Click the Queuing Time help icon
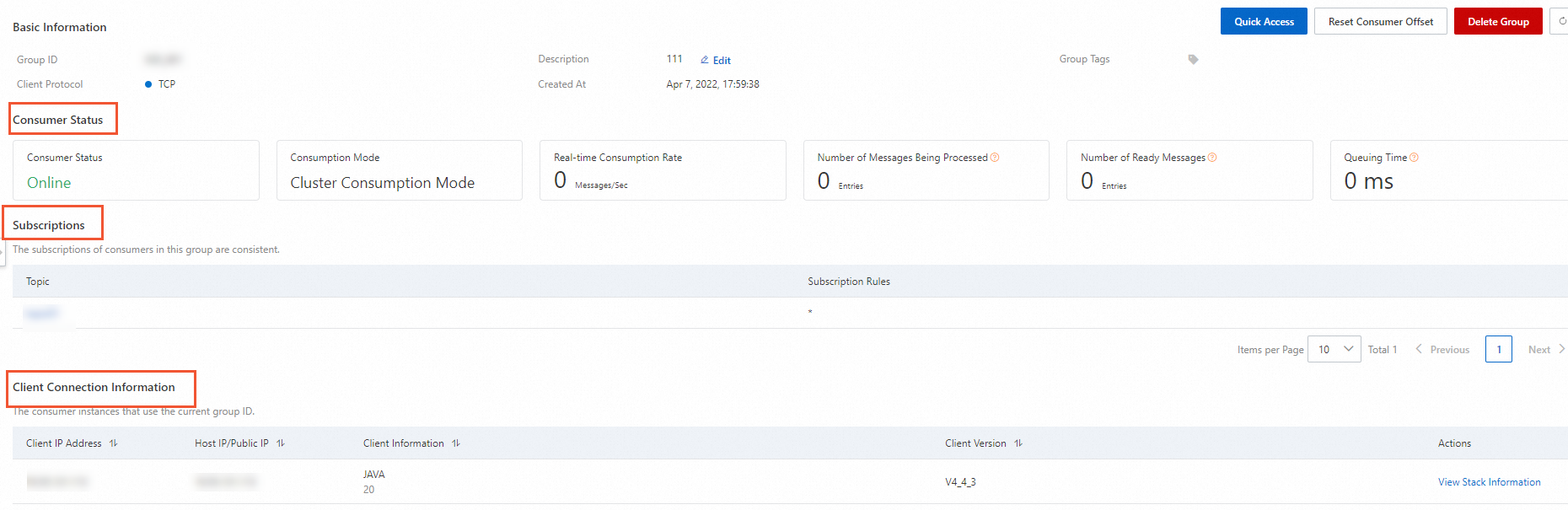1568x510 pixels. coord(1414,158)
